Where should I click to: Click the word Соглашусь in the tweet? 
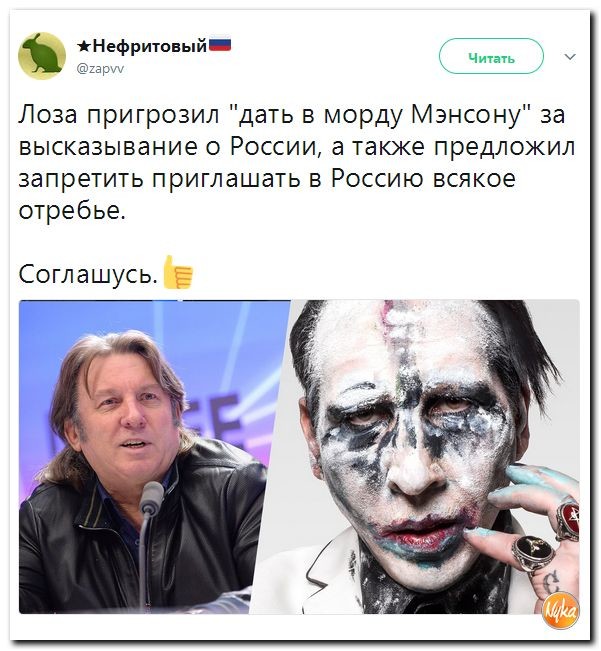tap(88, 274)
